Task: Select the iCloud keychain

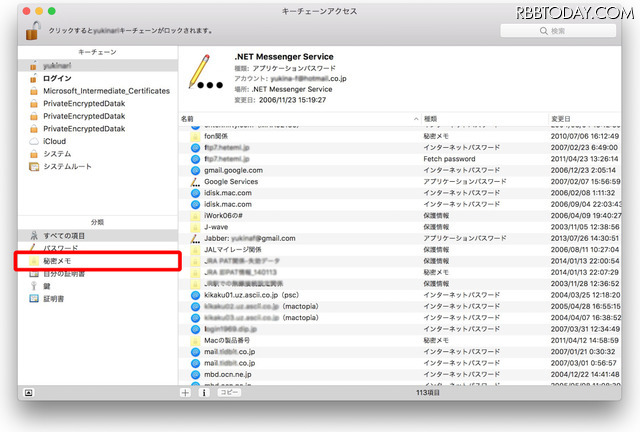Action: coord(98,141)
